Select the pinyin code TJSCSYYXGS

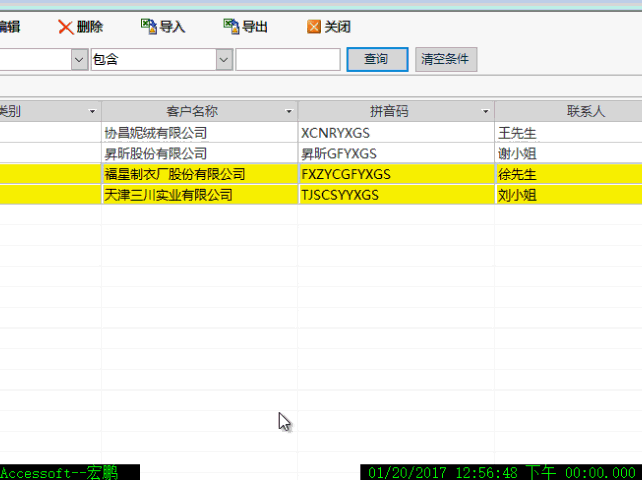coord(396,195)
